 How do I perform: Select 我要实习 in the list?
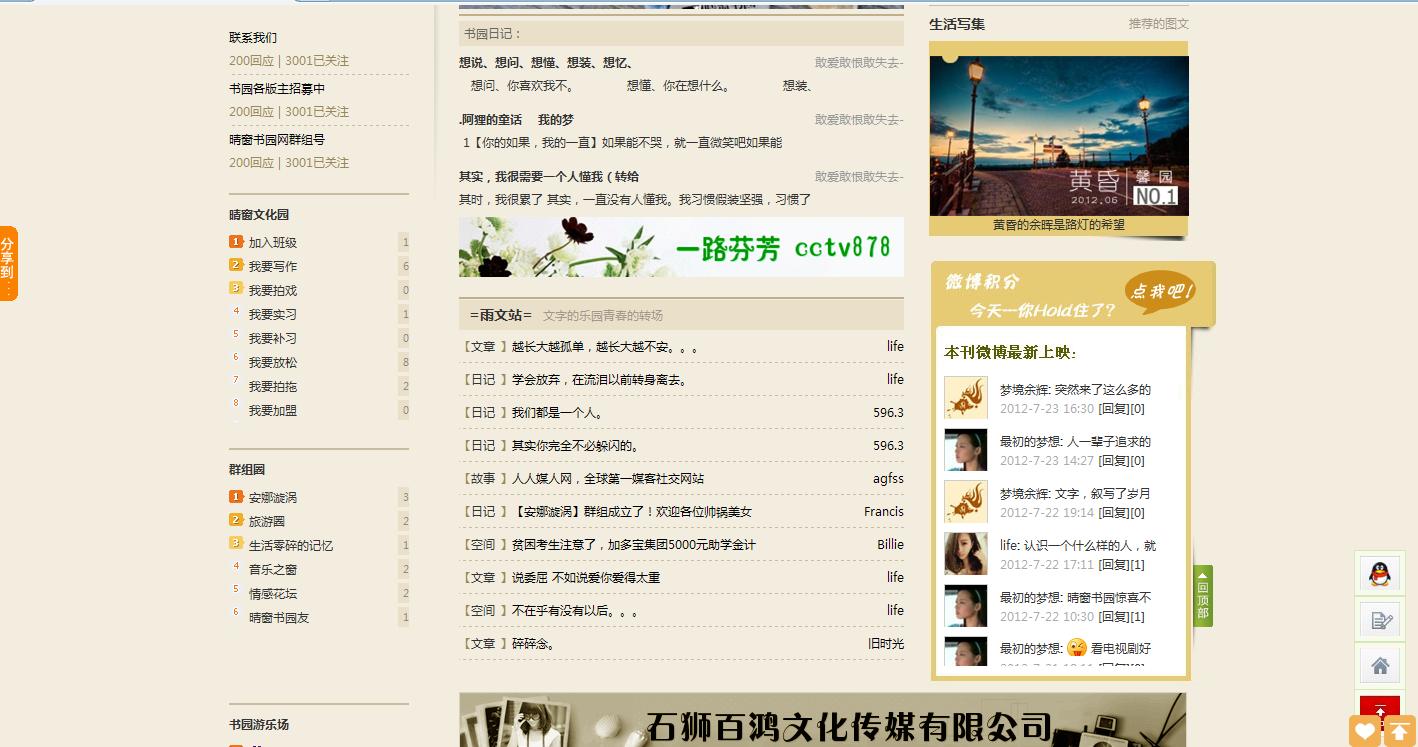273,315
